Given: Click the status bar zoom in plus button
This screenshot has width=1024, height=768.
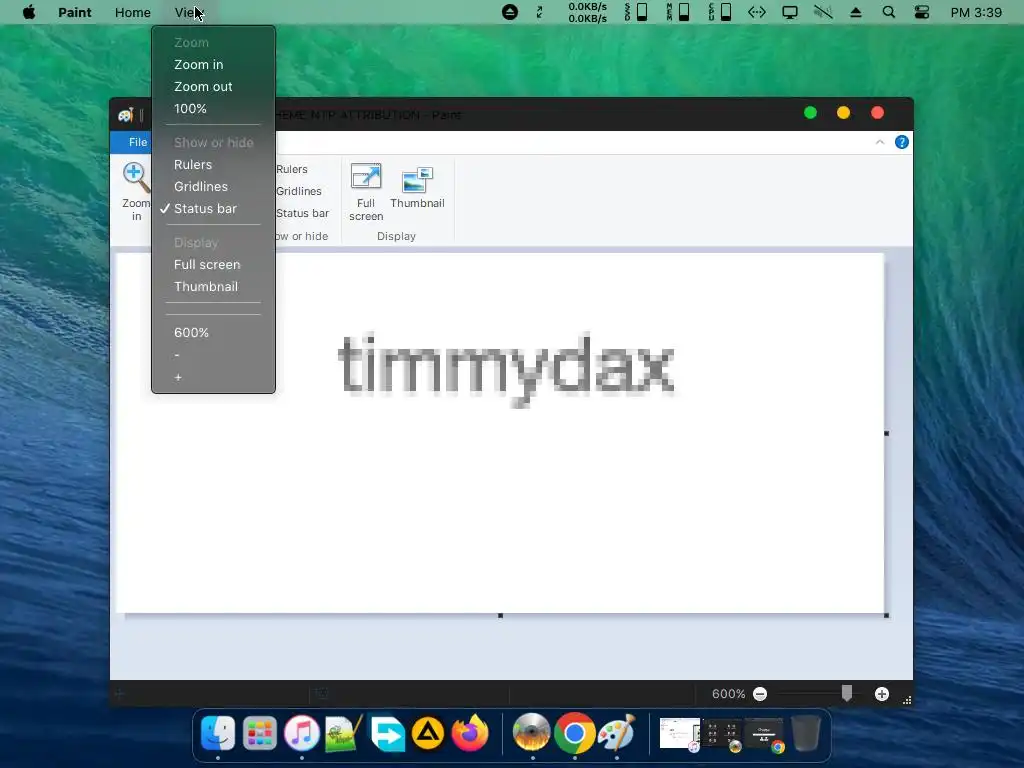Looking at the screenshot, I should point(882,694).
